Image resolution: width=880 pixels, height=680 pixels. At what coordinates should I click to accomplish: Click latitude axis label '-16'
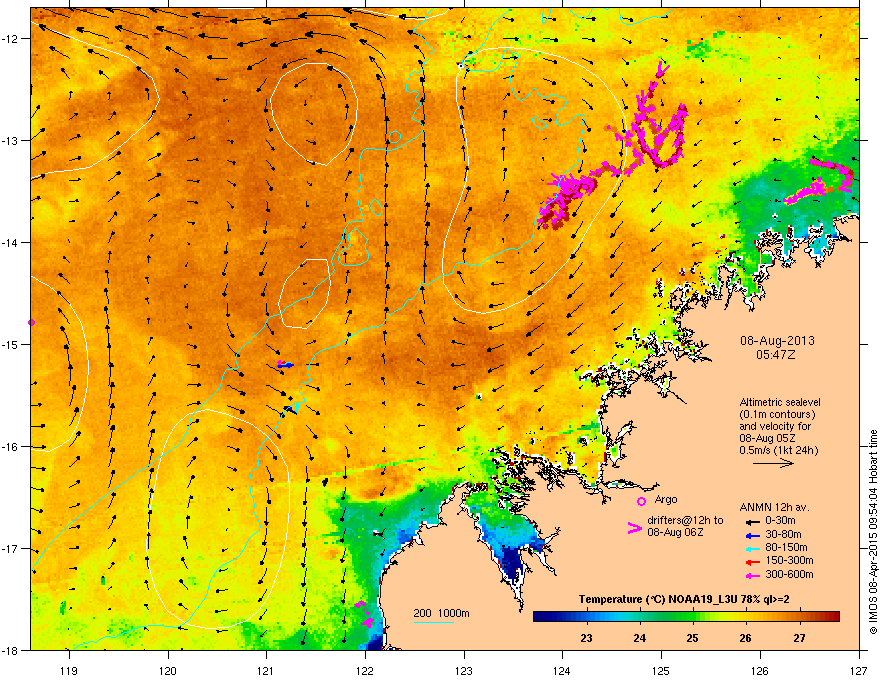[x=10, y=447]
